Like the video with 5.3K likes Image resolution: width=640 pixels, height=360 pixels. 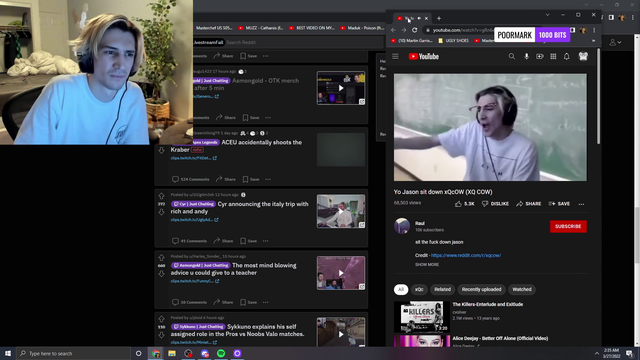coord(464,204)
